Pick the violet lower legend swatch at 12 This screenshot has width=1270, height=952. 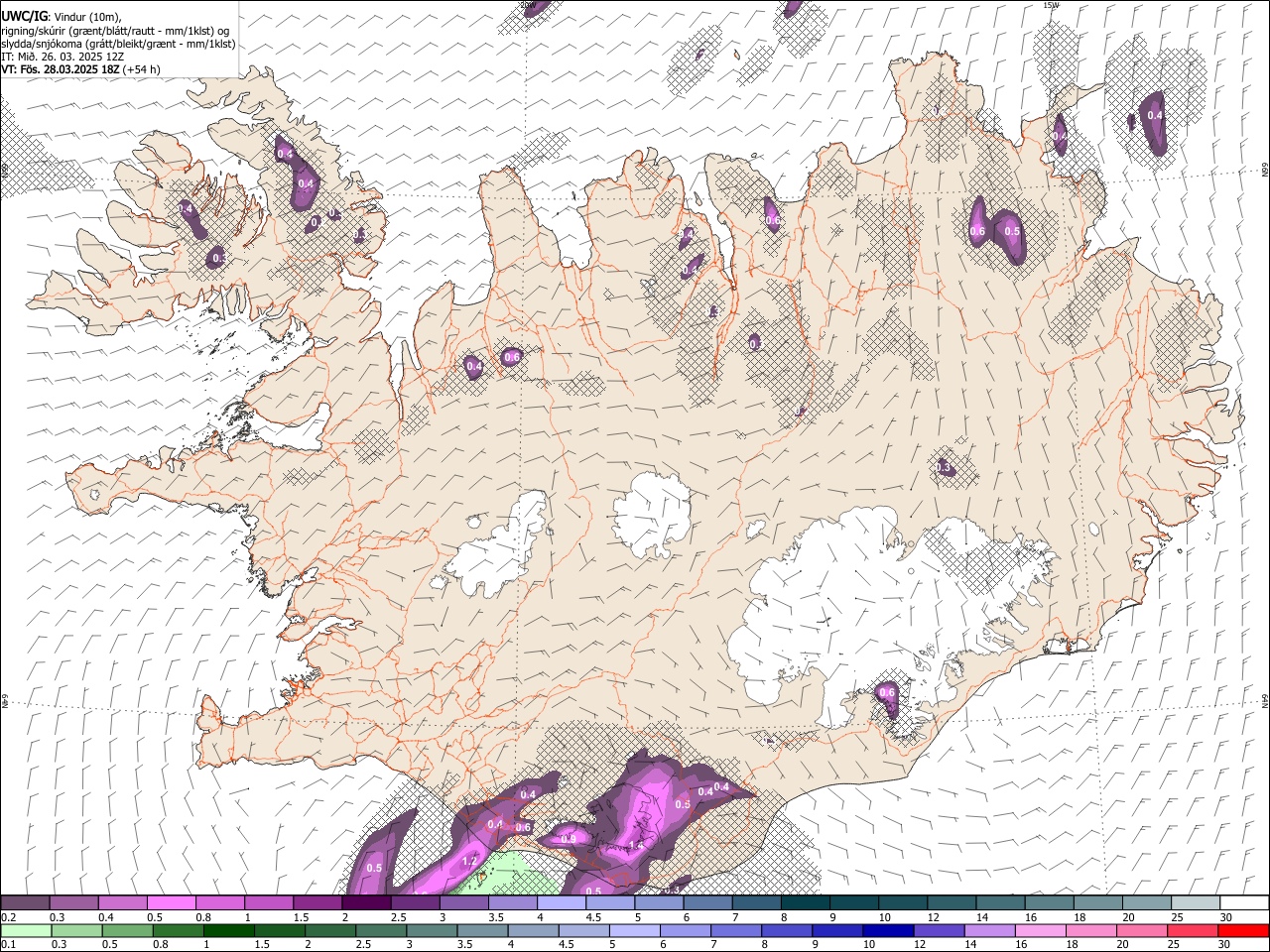point(938,931)
